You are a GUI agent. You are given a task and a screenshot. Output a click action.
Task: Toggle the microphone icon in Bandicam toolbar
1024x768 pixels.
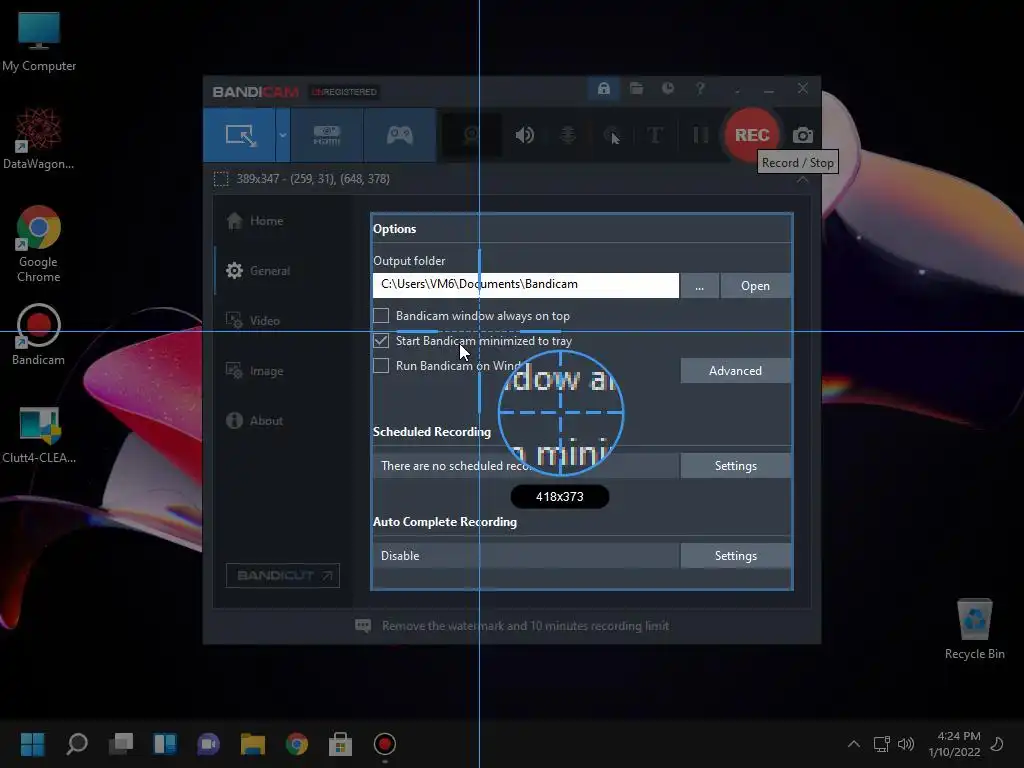[568, 135]
